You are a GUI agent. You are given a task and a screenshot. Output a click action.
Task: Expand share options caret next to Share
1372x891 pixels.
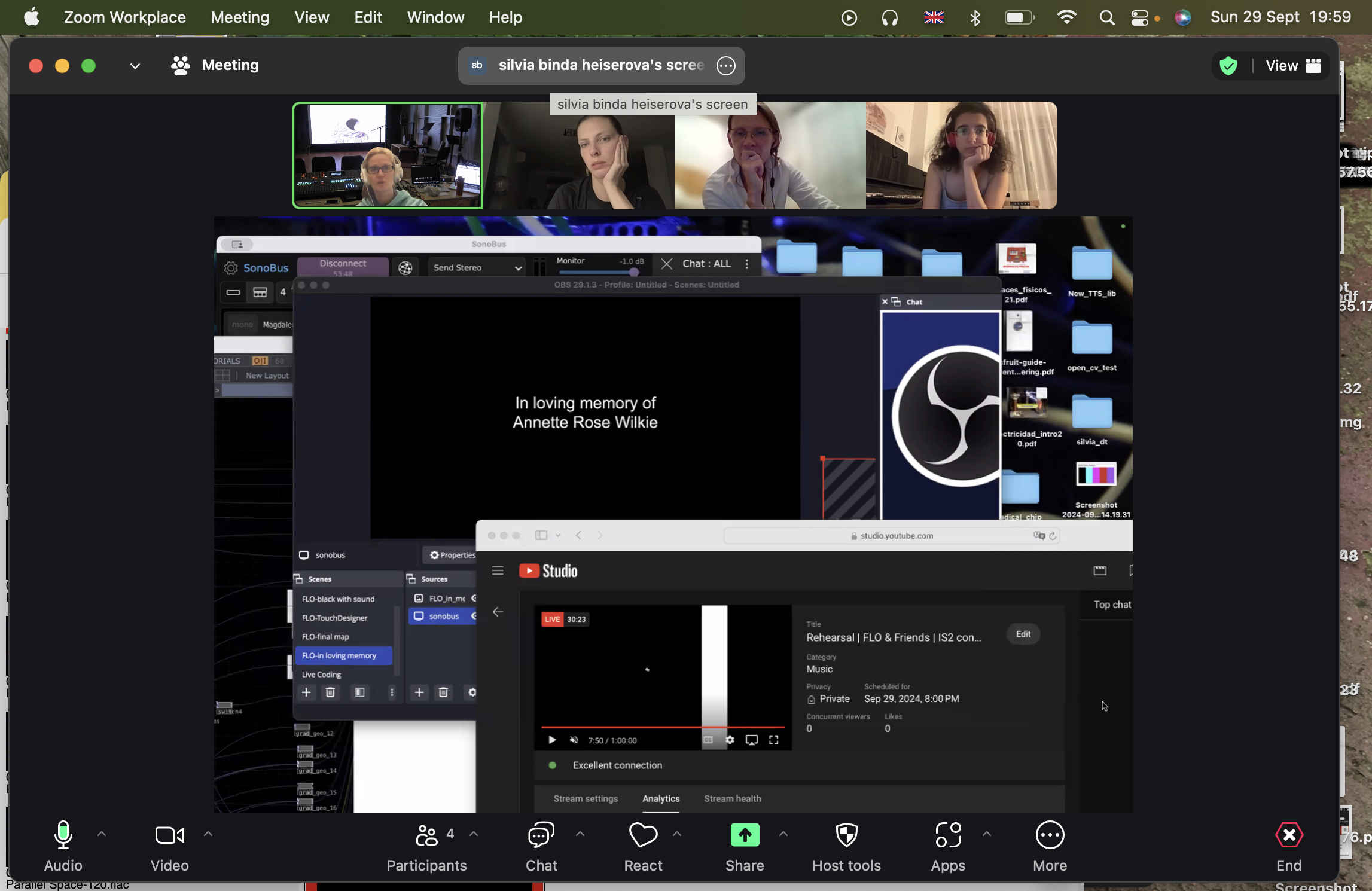783,833
